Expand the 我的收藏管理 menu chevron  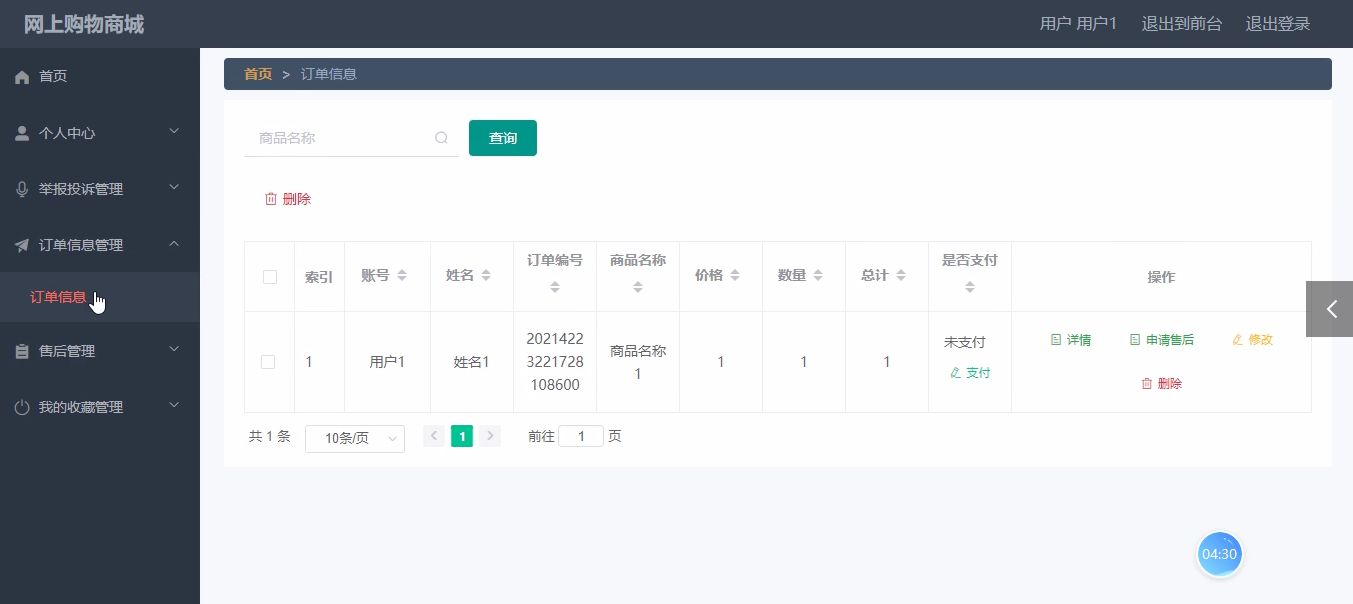174,406
